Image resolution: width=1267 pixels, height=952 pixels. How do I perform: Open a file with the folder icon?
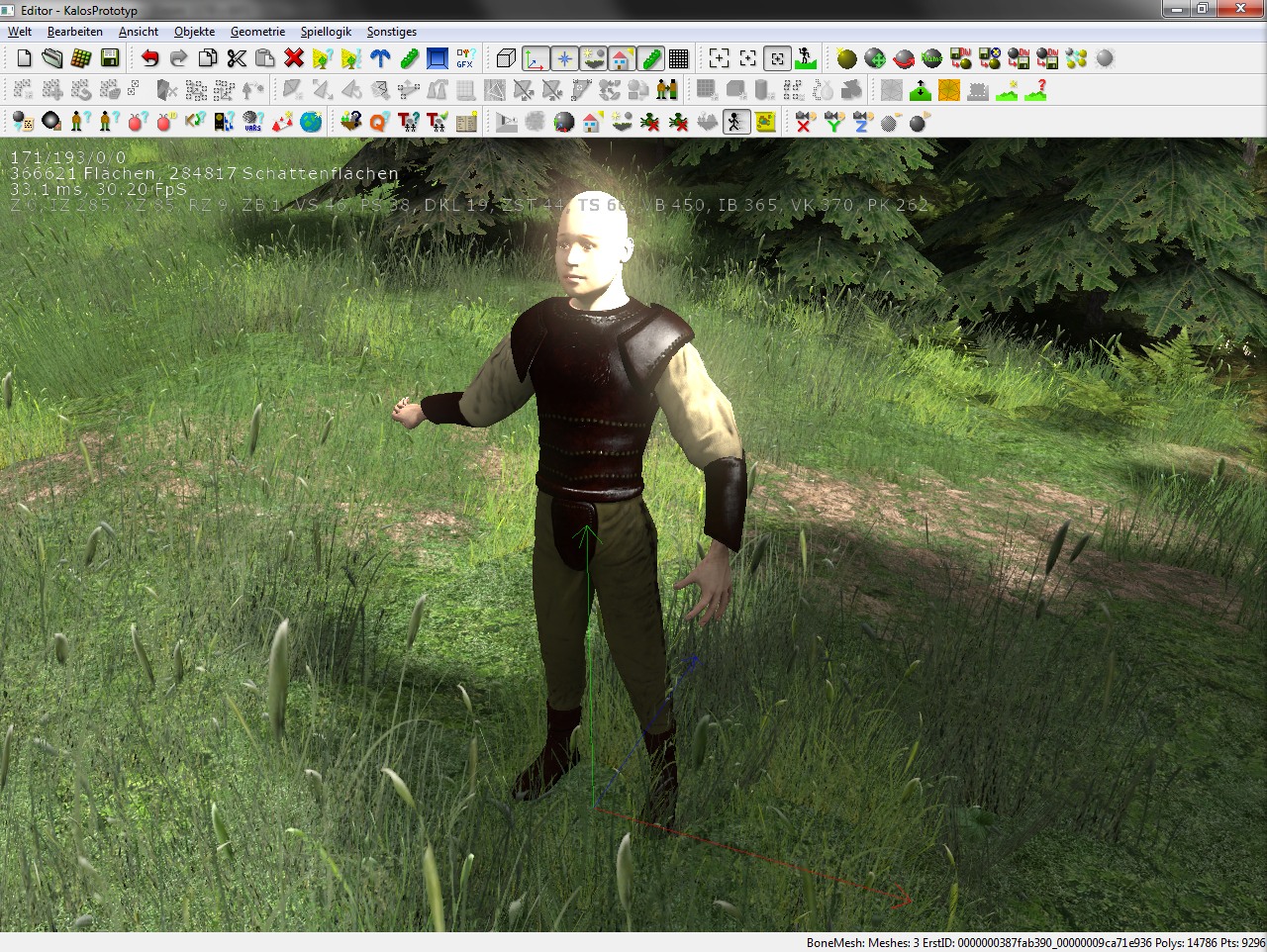52,58
